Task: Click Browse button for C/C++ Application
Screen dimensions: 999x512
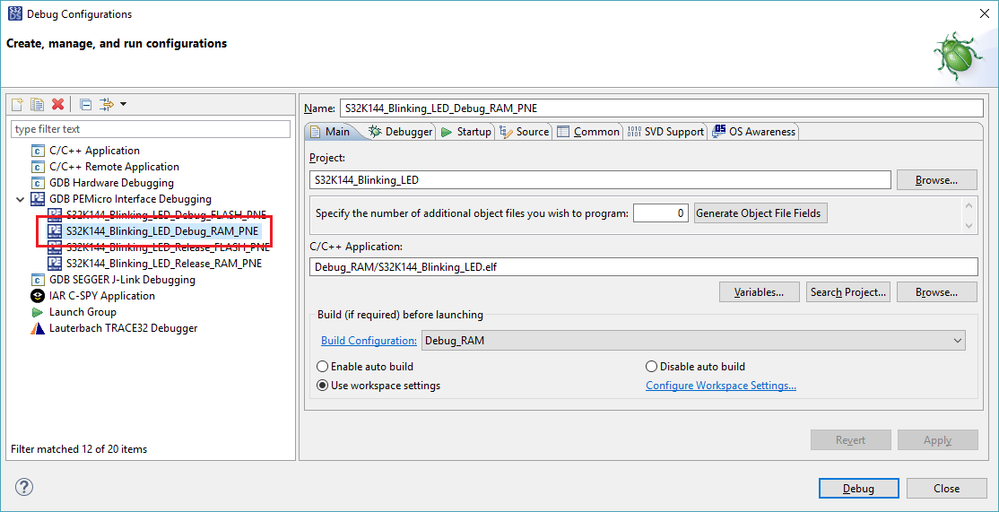Action: click(937, 292)
